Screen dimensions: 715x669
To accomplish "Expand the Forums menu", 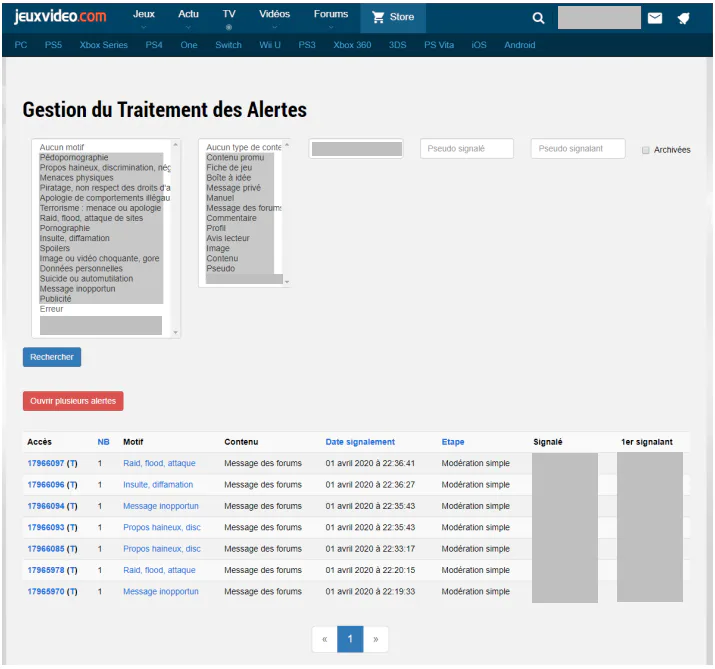I will (331, 14).
